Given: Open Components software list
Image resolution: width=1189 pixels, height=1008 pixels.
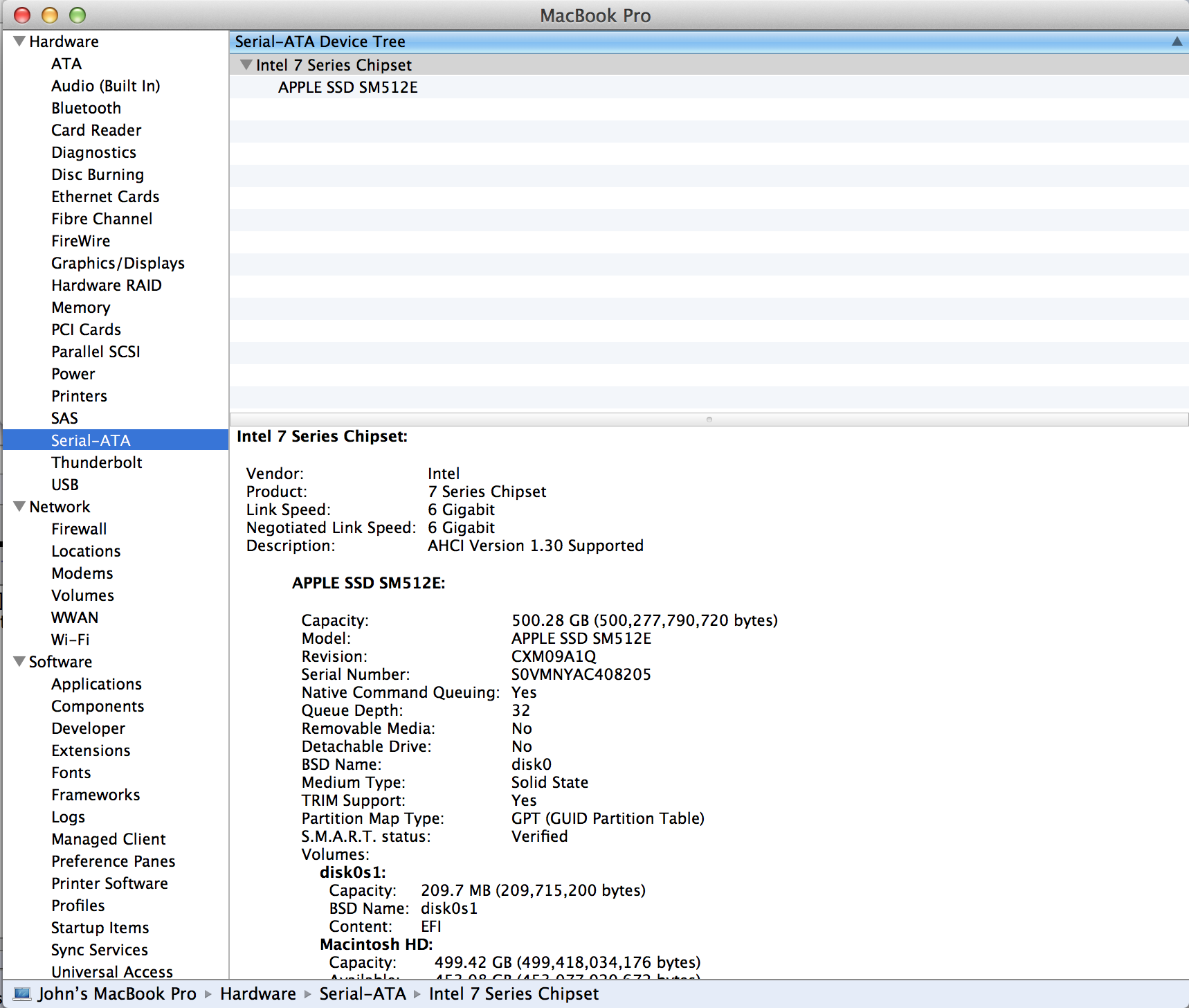Looking at the screenshot, I should coord(98,706).
